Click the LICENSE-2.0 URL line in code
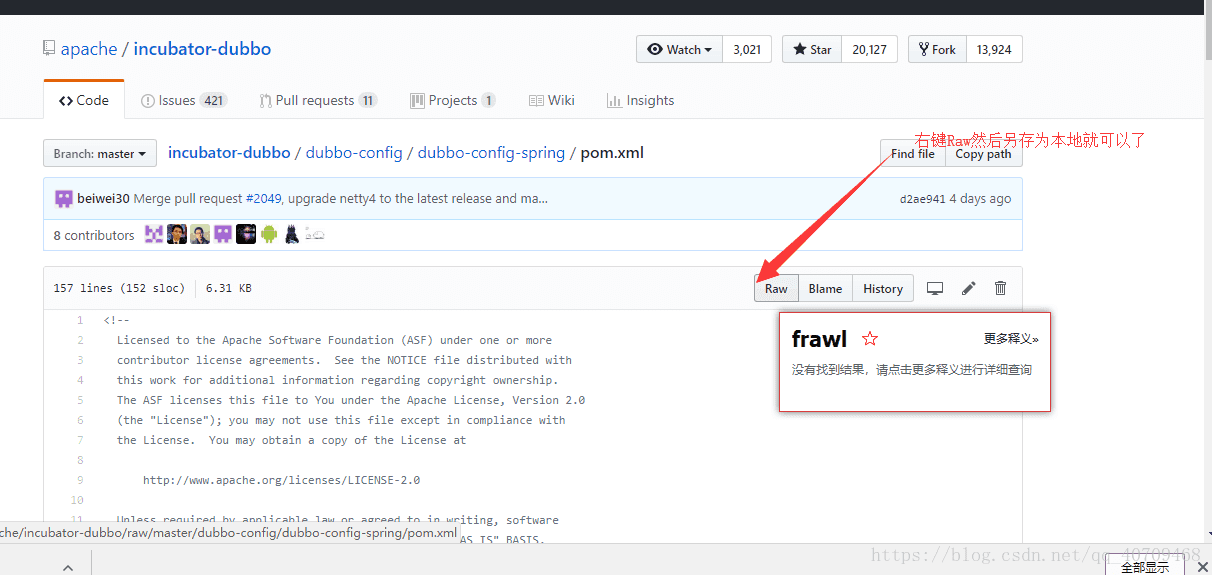 (281, 480)
